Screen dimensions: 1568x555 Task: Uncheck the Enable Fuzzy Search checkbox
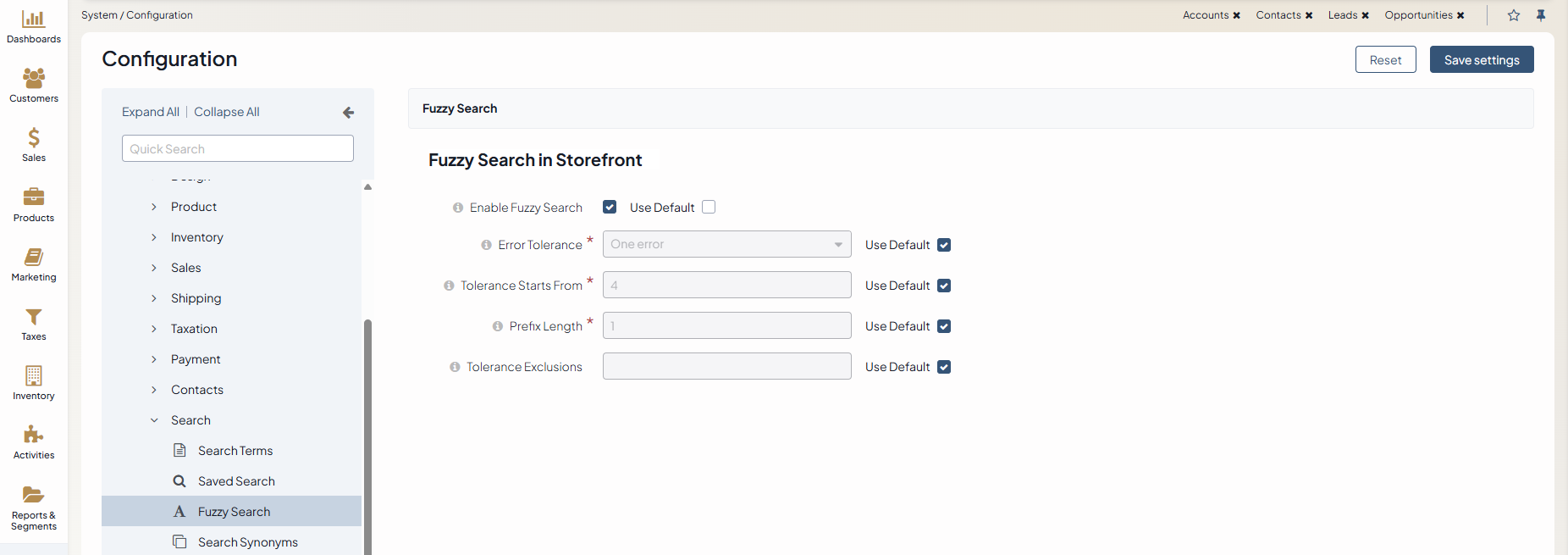click(x=610, y=207)
